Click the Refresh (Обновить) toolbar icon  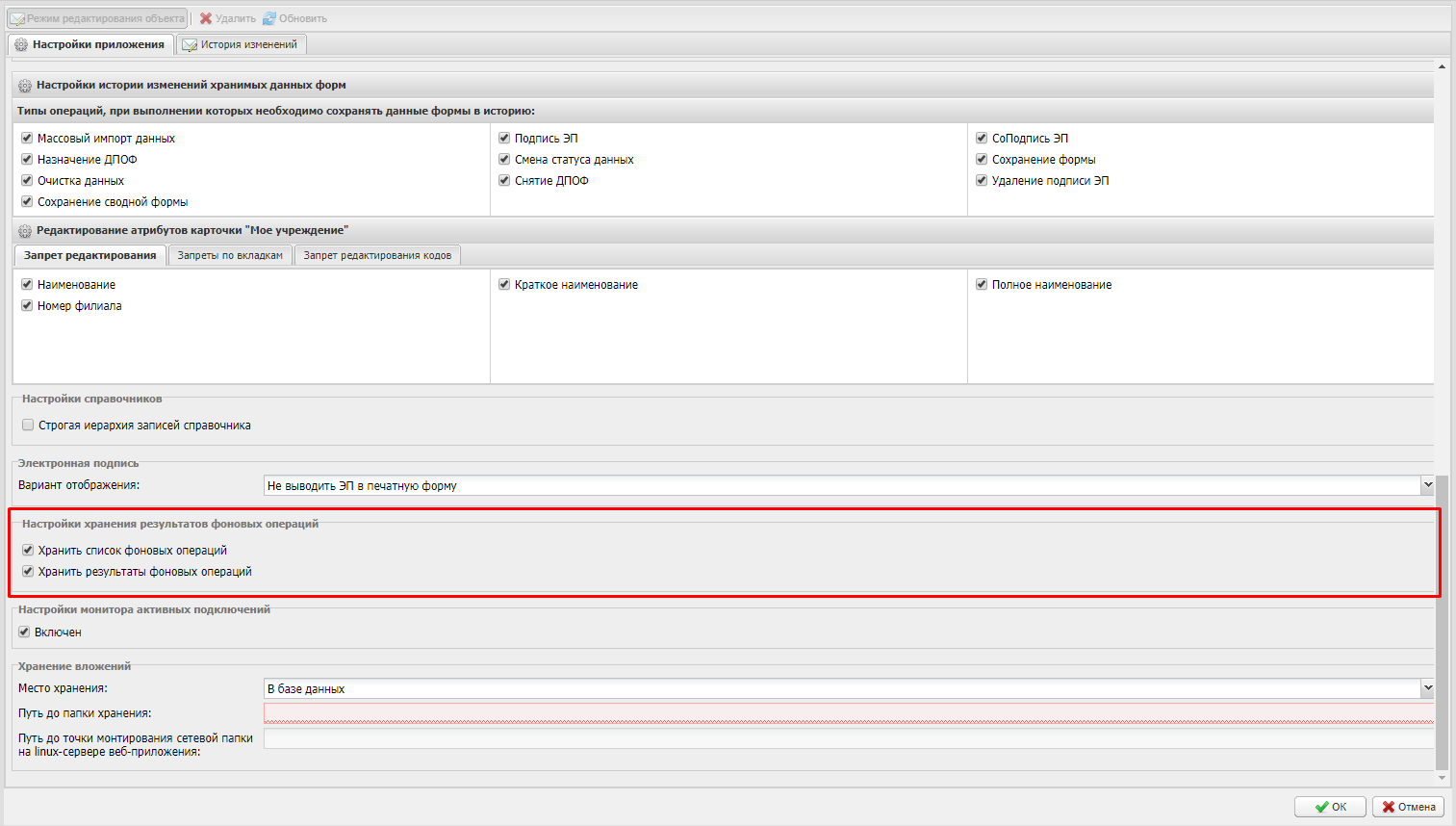(269, 18)
